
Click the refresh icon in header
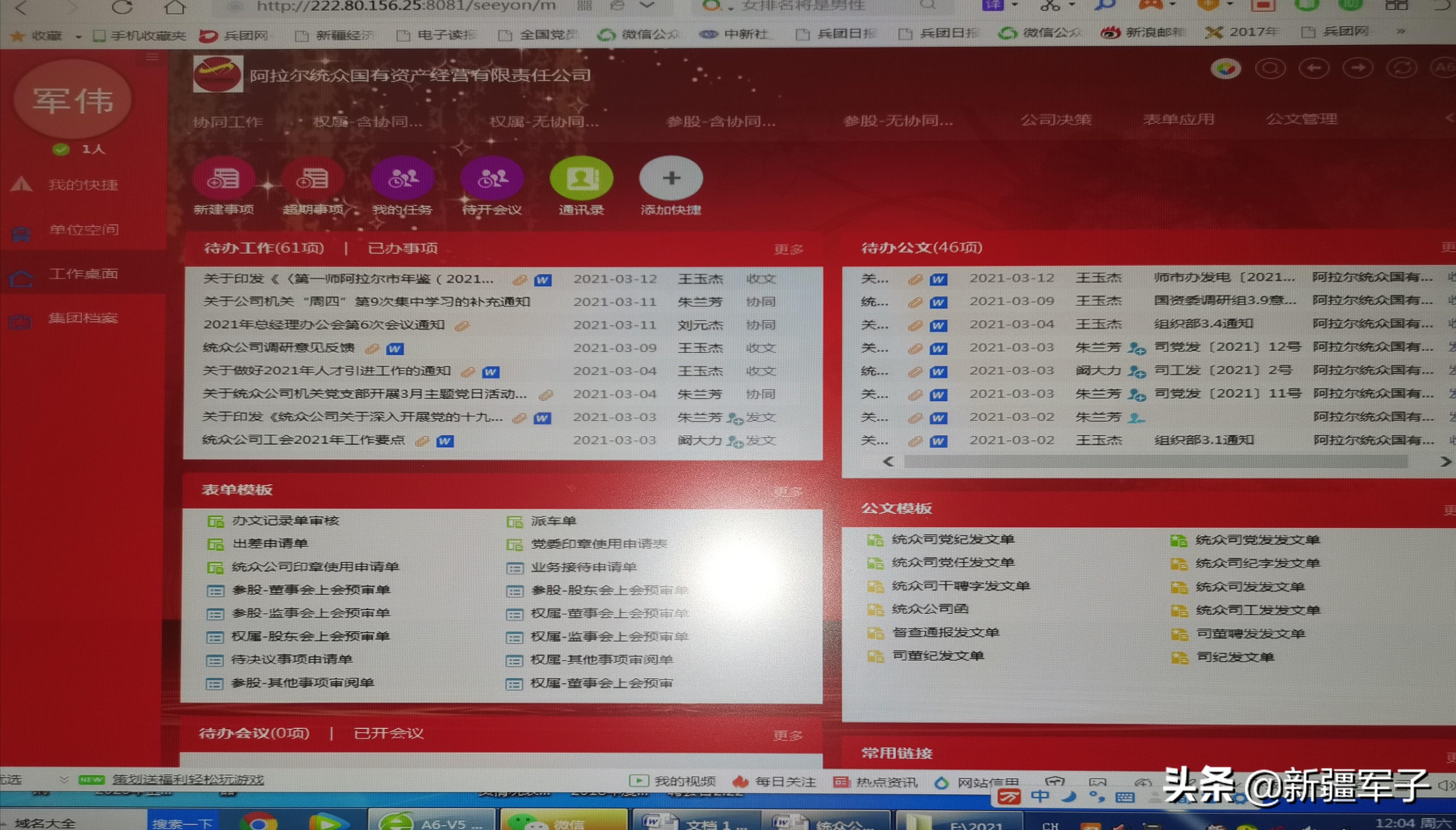pos(1402,68)
